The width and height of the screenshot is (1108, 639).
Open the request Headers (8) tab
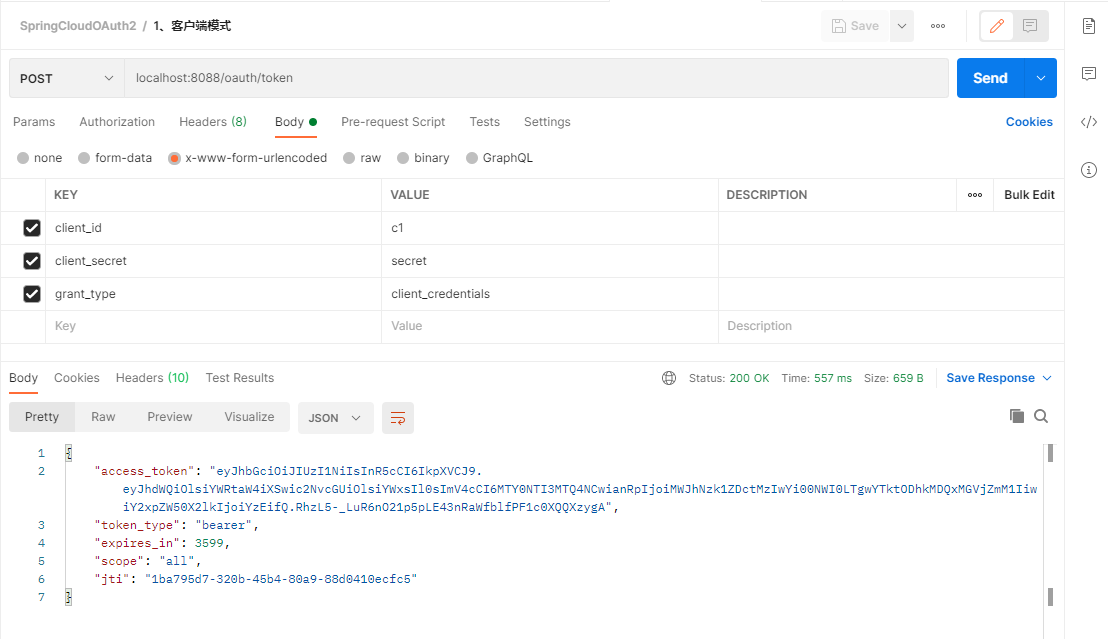click(x=213, y=122)
